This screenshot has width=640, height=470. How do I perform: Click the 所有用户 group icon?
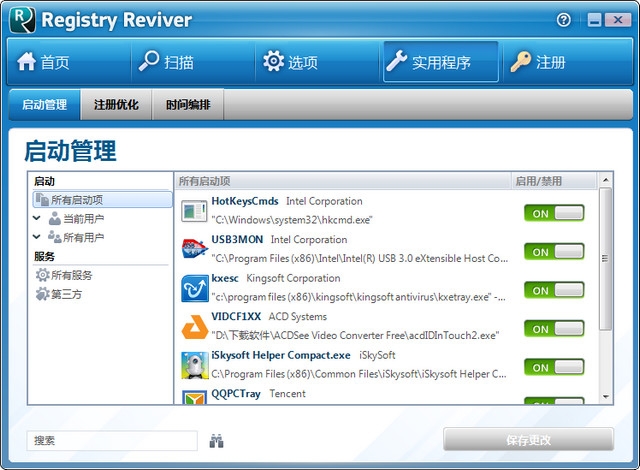point(54,237)
